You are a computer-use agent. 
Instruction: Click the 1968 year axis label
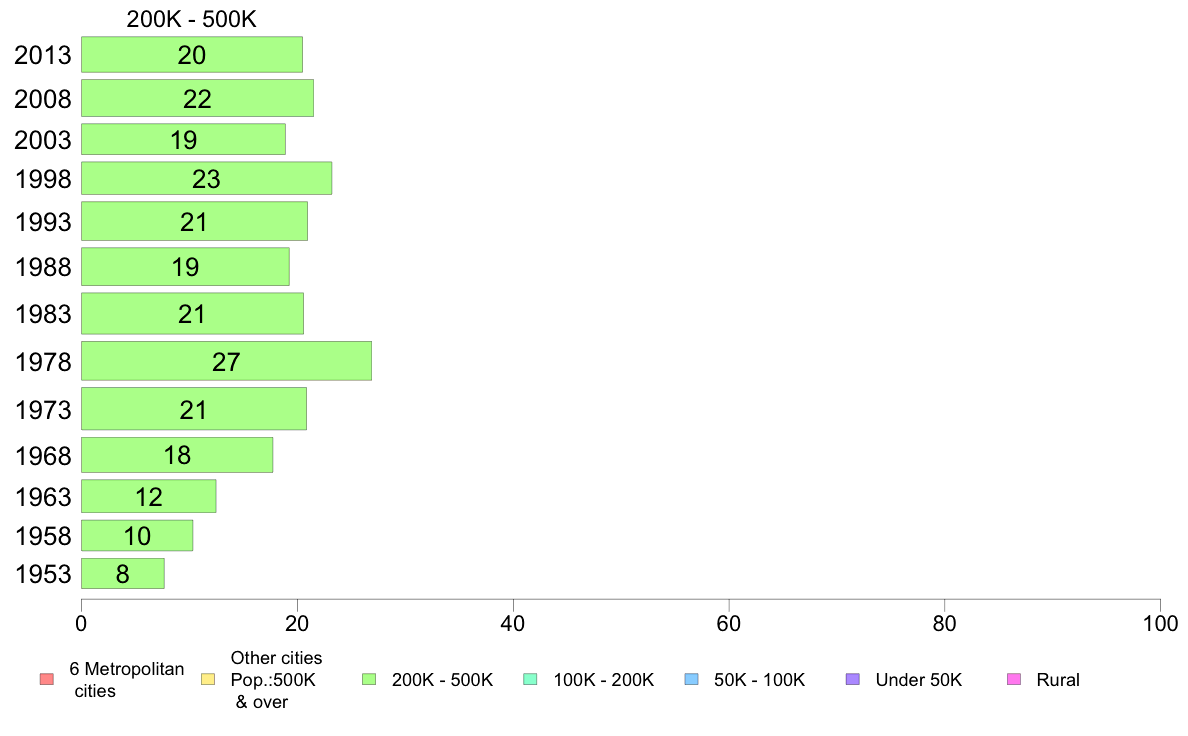(x=43, y=456)
